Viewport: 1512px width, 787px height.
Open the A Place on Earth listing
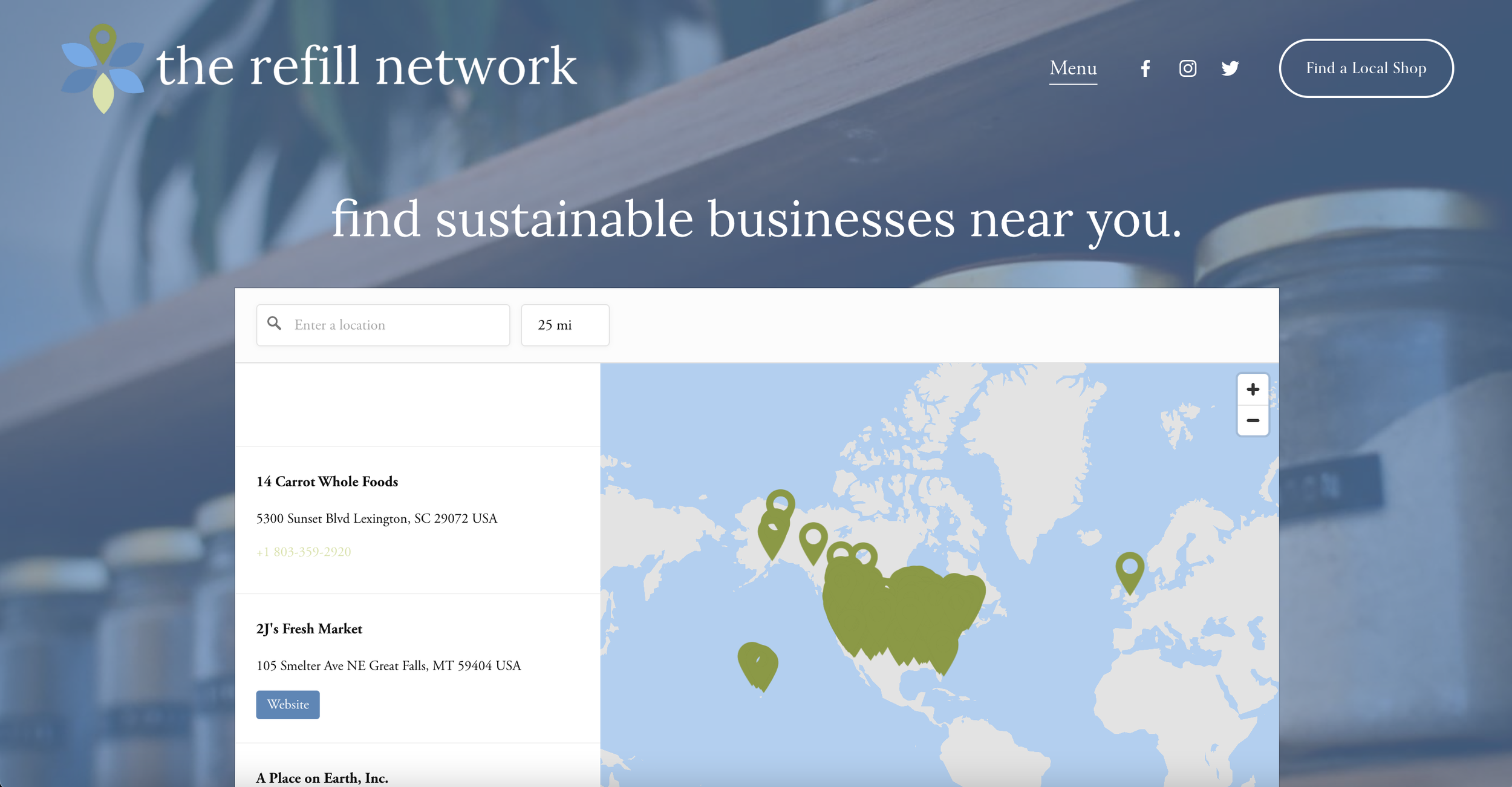pos(322,779)
